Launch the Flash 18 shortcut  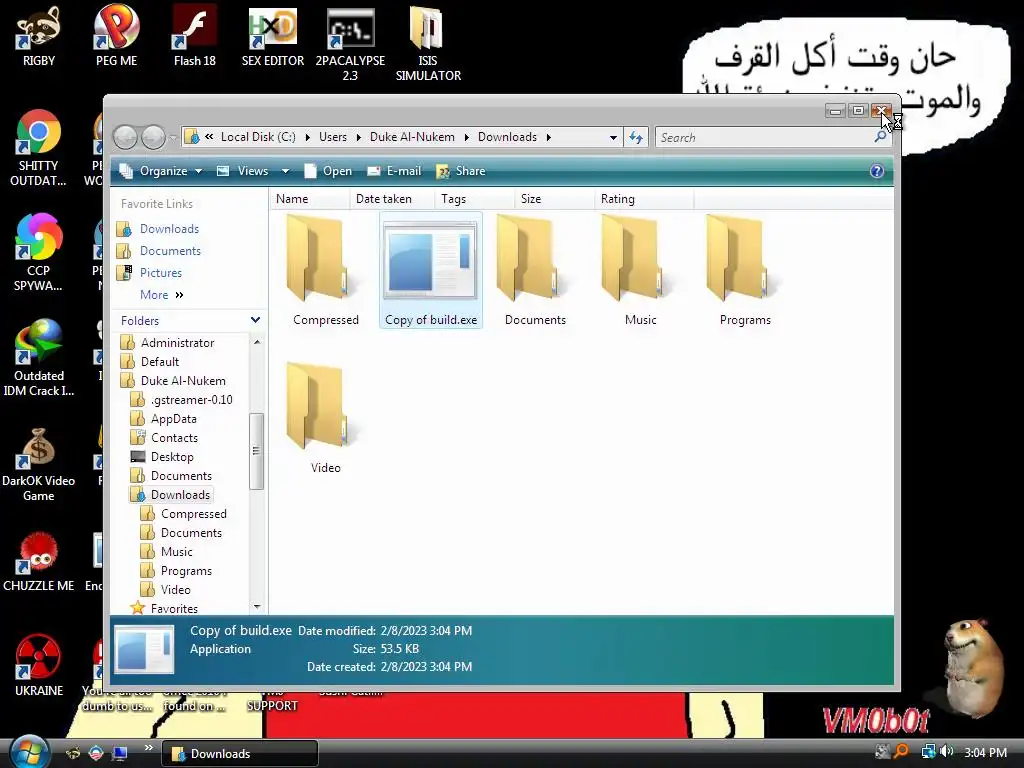195,36
